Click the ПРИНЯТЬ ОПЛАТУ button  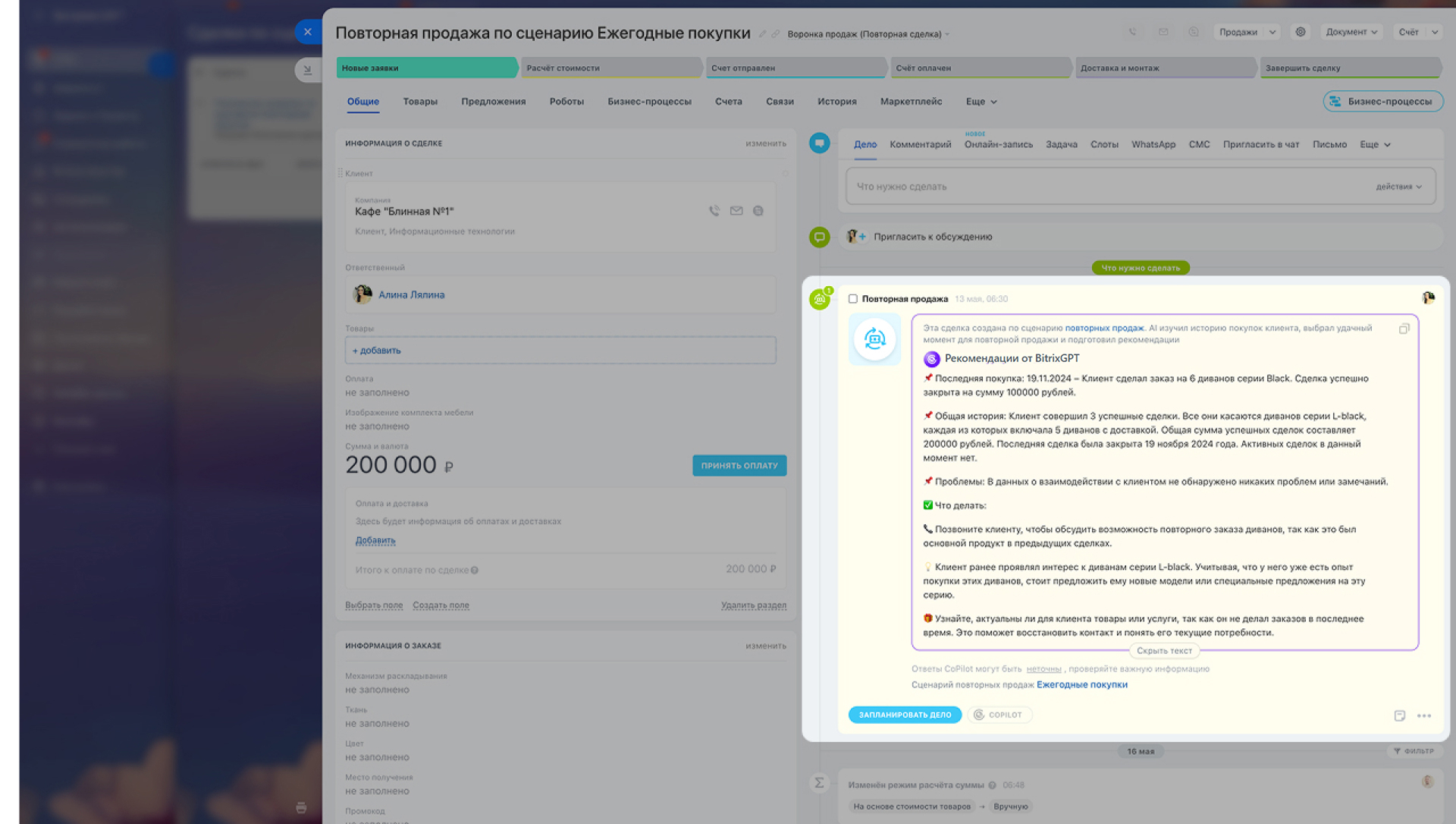tap(739, 466)
